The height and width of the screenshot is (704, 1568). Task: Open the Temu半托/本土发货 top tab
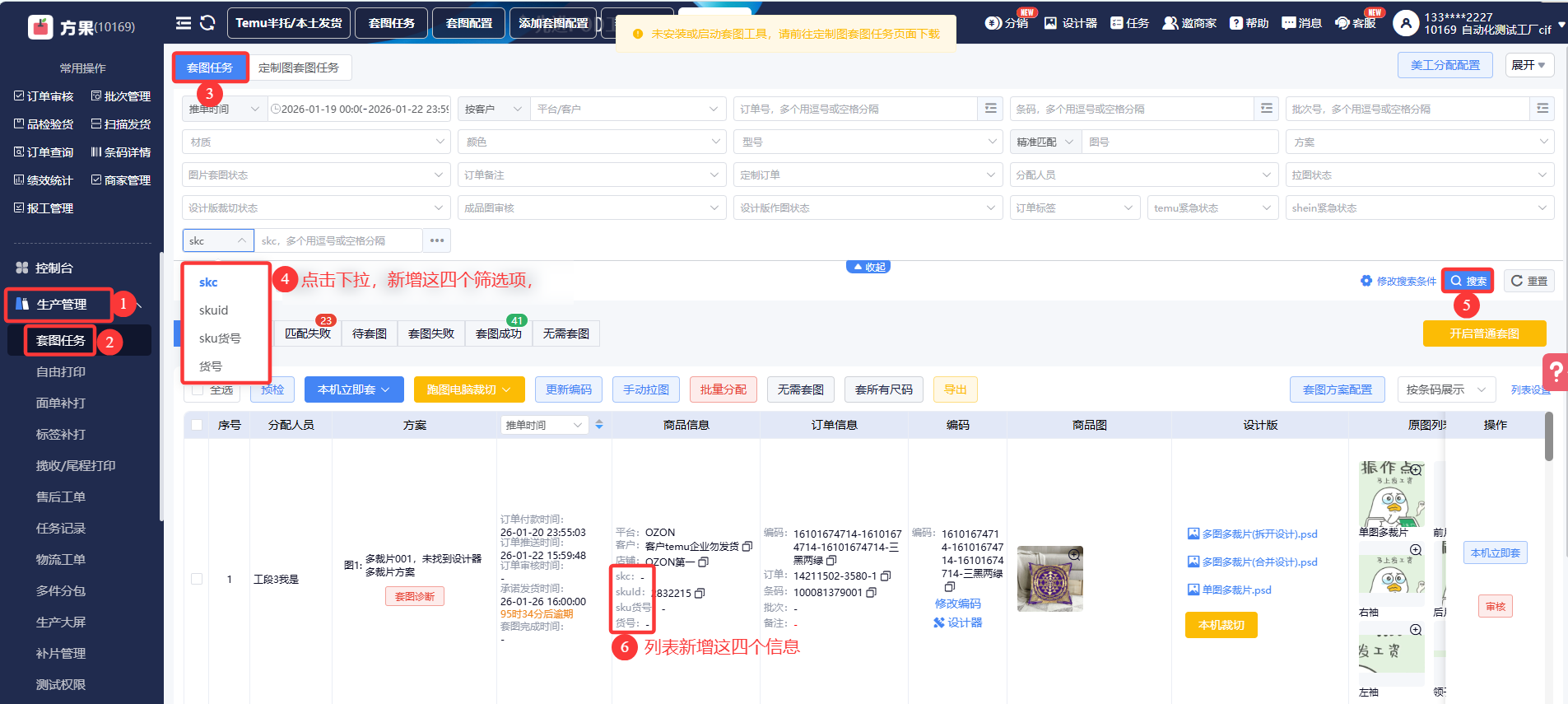[289, 23]
